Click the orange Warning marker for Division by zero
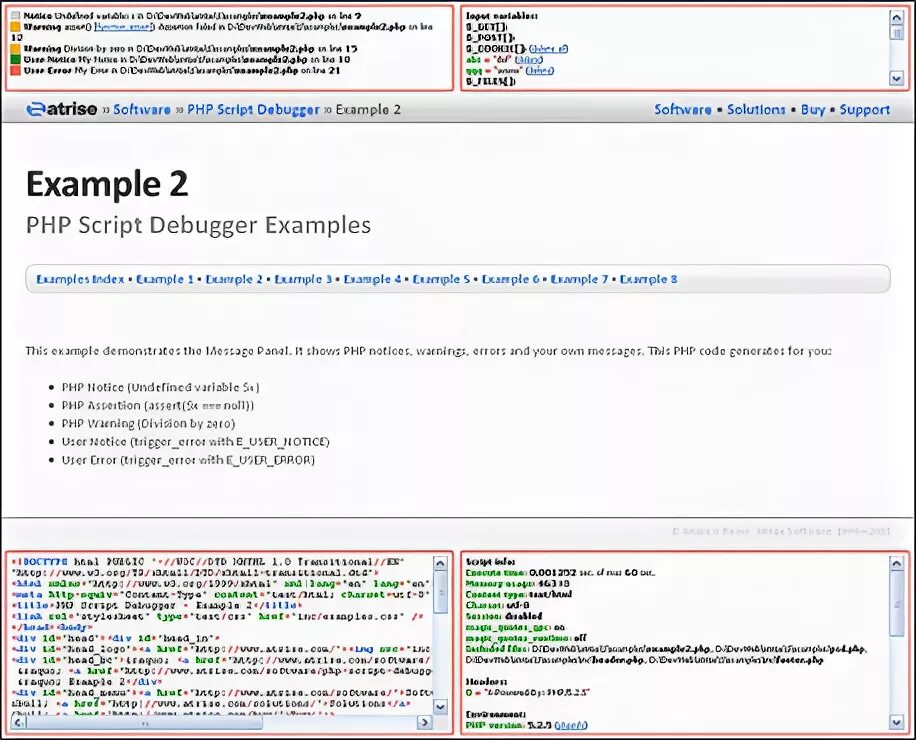916x740 pixels. coord(16,48)
